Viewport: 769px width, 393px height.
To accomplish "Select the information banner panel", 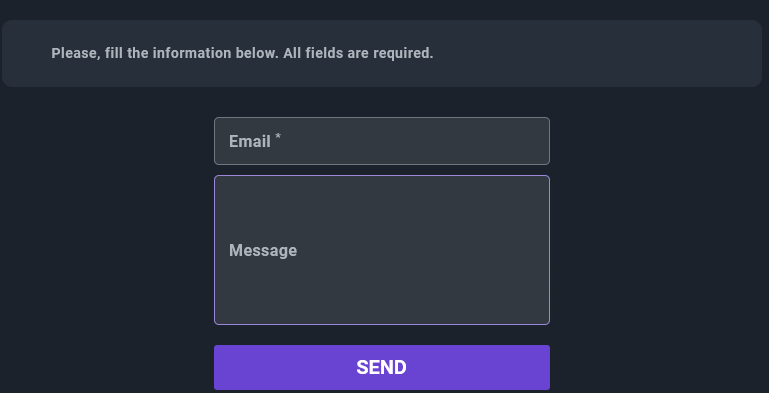I will (382, 53).
